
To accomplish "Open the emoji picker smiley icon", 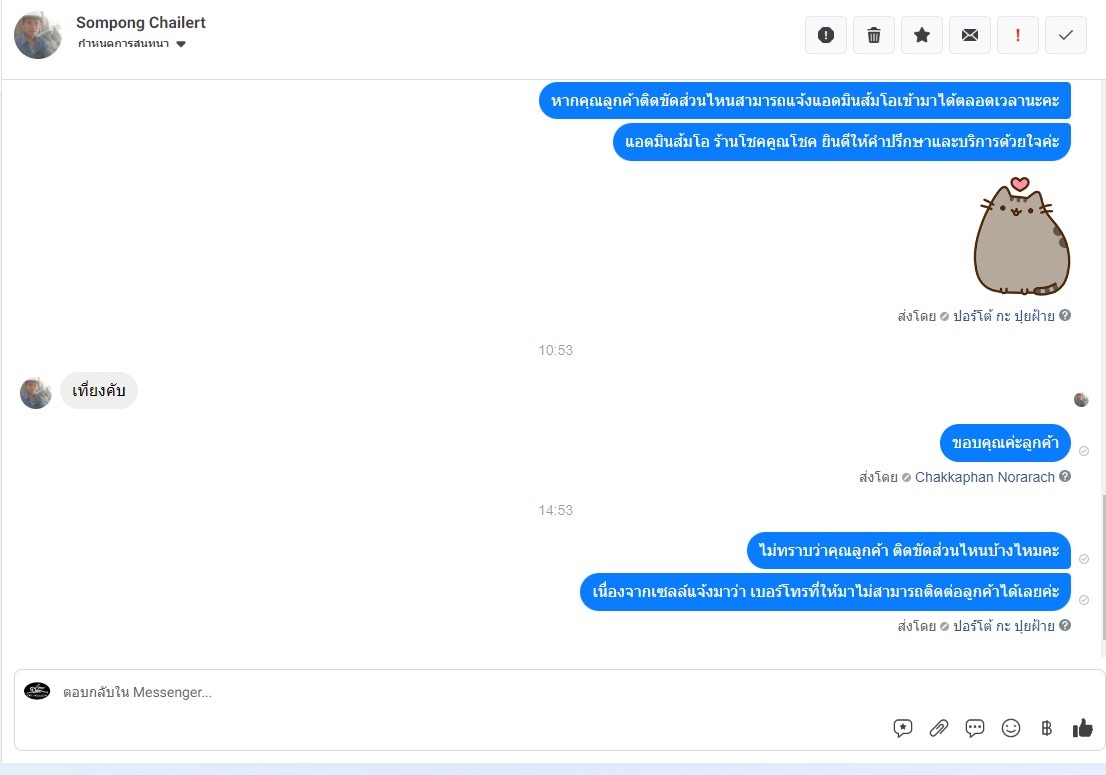I will (x=1010, y=728).
